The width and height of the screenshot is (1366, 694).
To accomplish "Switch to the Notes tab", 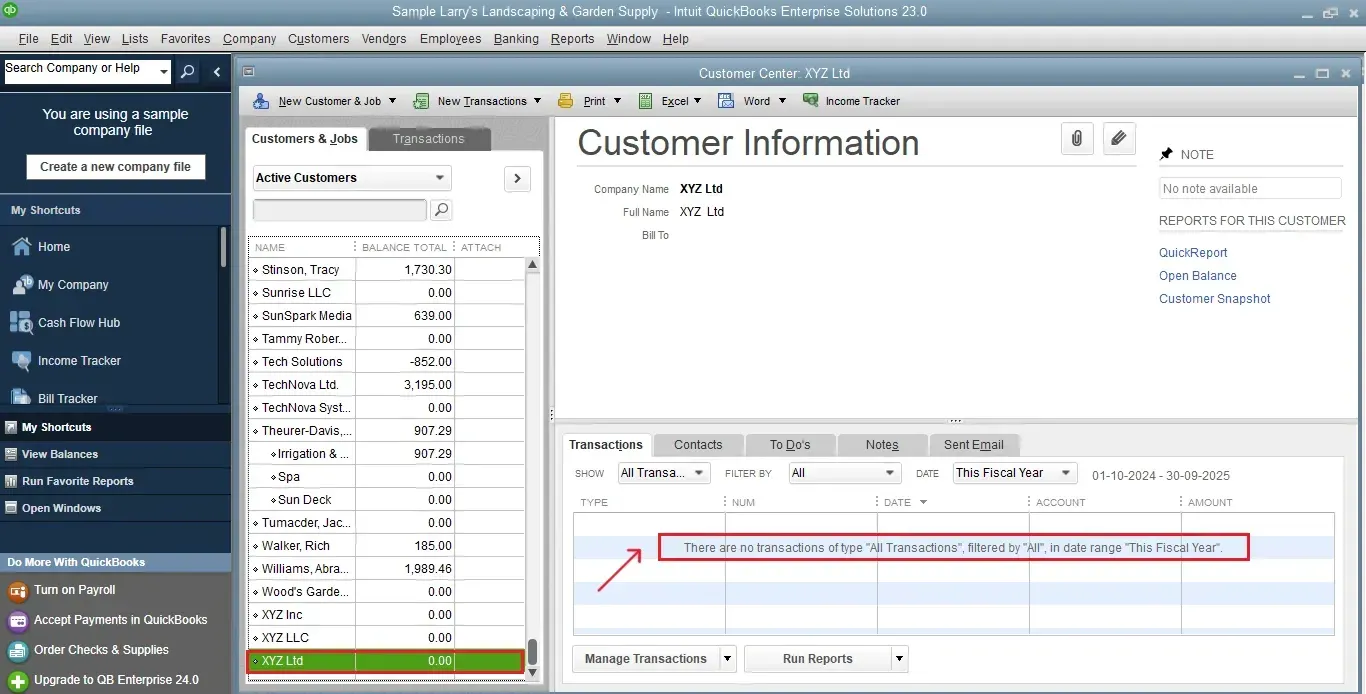I will coord(882,445).
